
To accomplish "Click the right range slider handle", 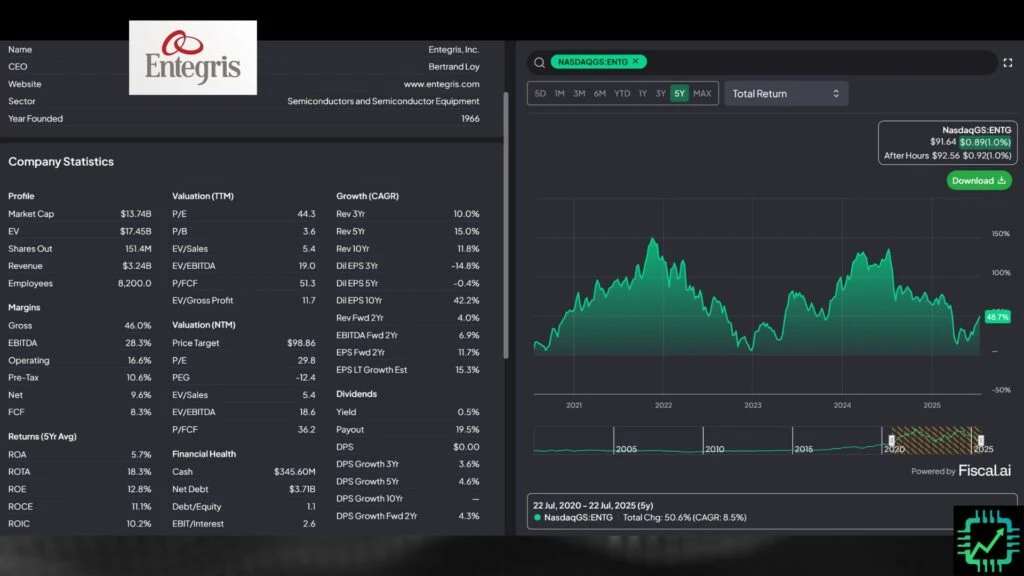I will tap(980, 440).
